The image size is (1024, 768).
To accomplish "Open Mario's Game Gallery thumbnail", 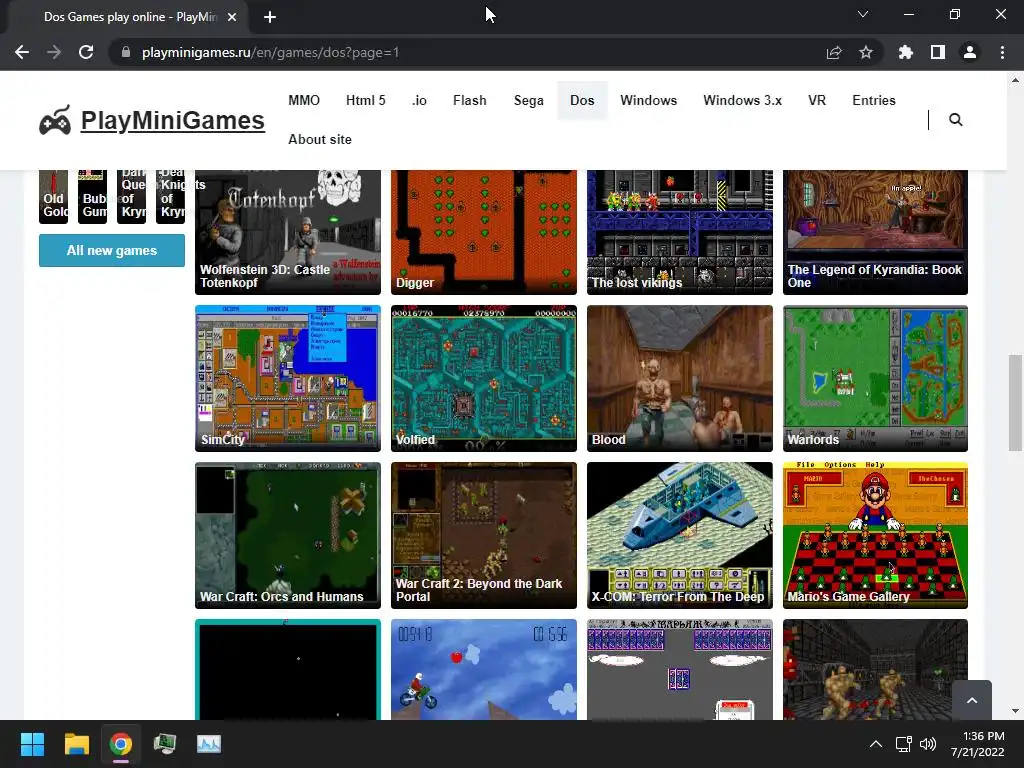I will click(875, 536).
